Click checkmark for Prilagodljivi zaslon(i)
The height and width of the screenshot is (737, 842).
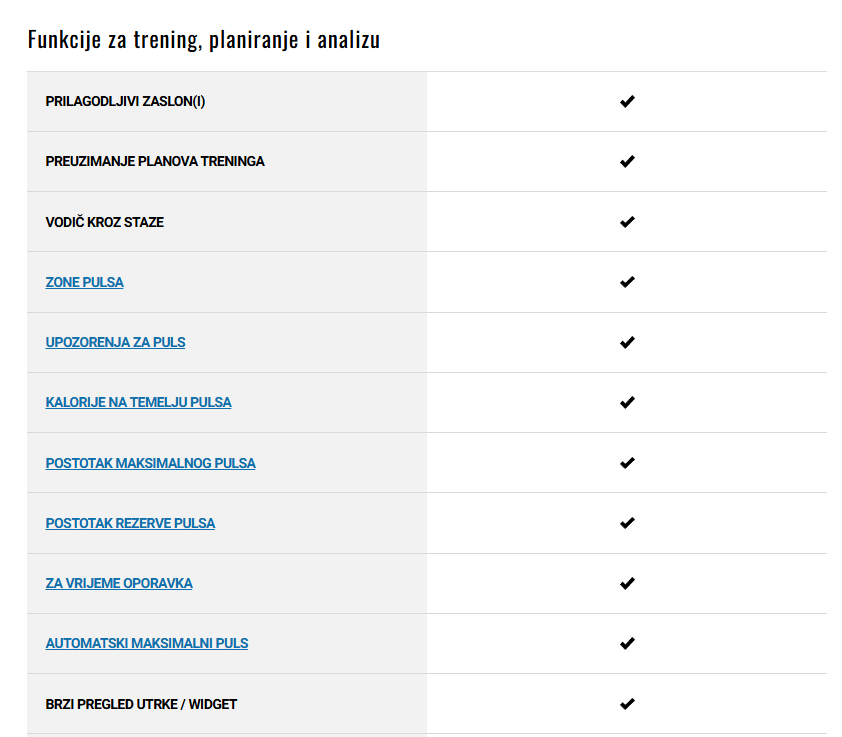click(627, 102)
